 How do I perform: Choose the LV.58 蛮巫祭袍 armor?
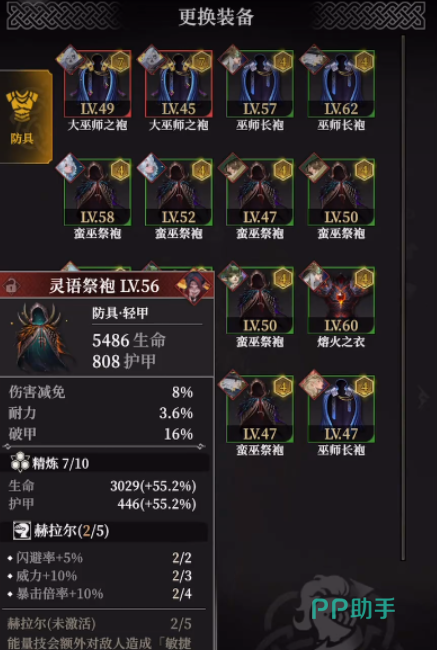pos(98,192)
